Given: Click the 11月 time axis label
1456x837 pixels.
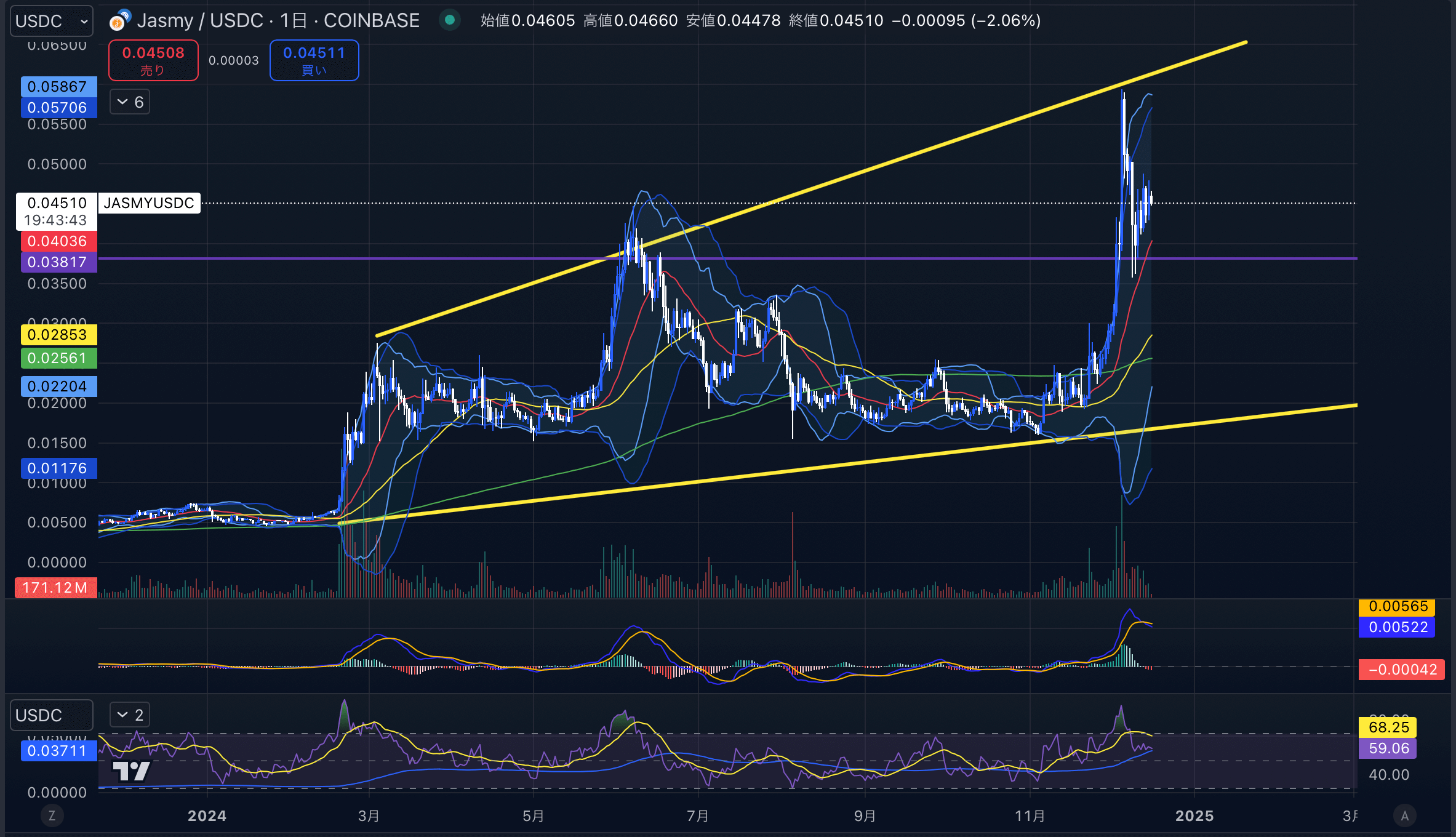Looking at the screenshot, I should point(1030,816).
